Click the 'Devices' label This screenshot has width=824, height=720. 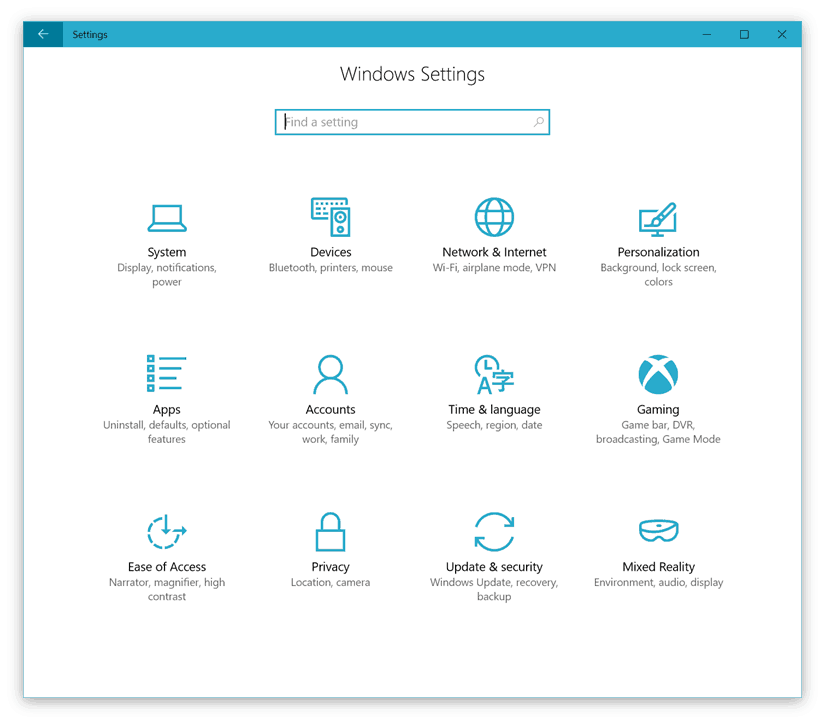click(x=331, y=252)
